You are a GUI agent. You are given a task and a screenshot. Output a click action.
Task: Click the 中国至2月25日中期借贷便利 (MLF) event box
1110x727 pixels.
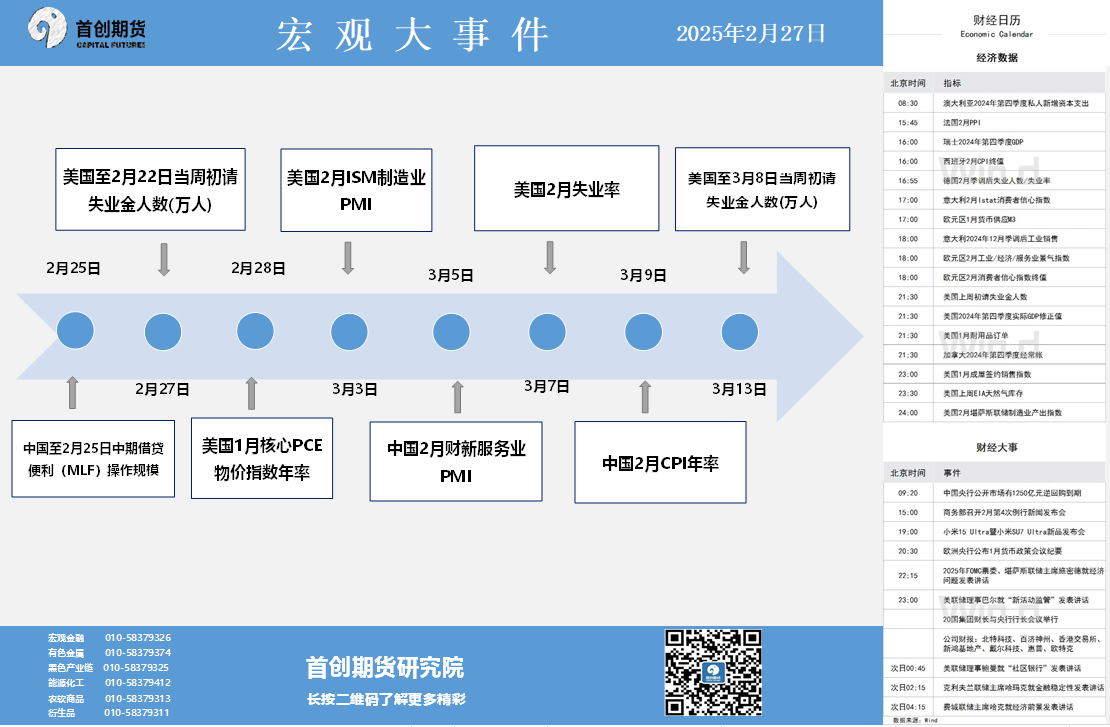(93, 459)
